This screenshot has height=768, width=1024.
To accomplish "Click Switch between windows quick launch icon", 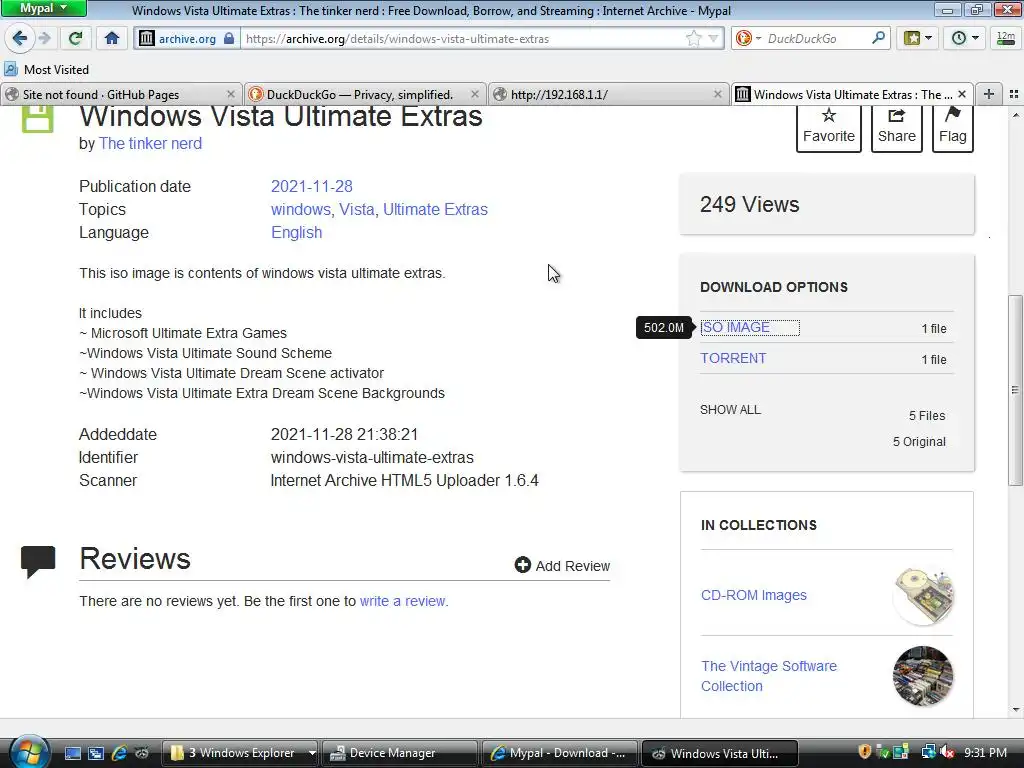I will (x=96, y=753).
